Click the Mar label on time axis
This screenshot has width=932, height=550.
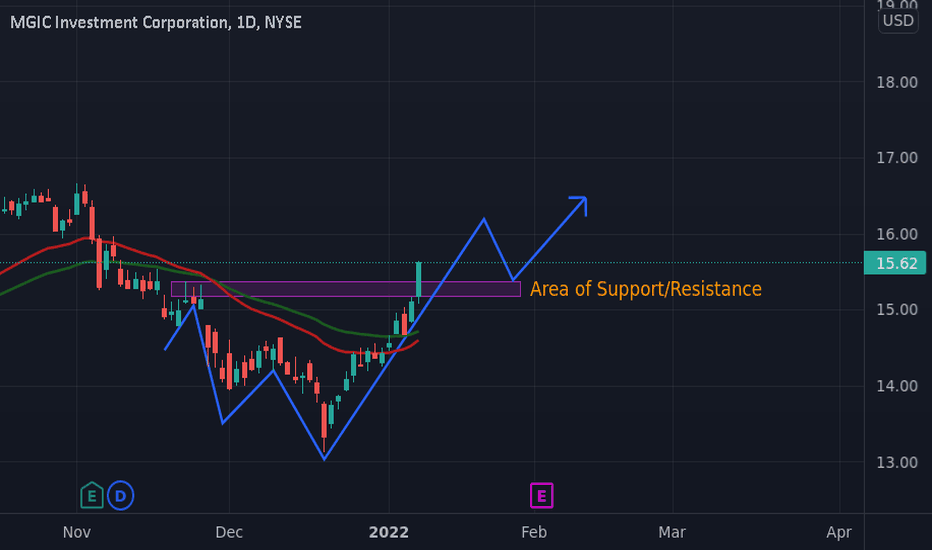pyautogui.click(x=672, y=532)
